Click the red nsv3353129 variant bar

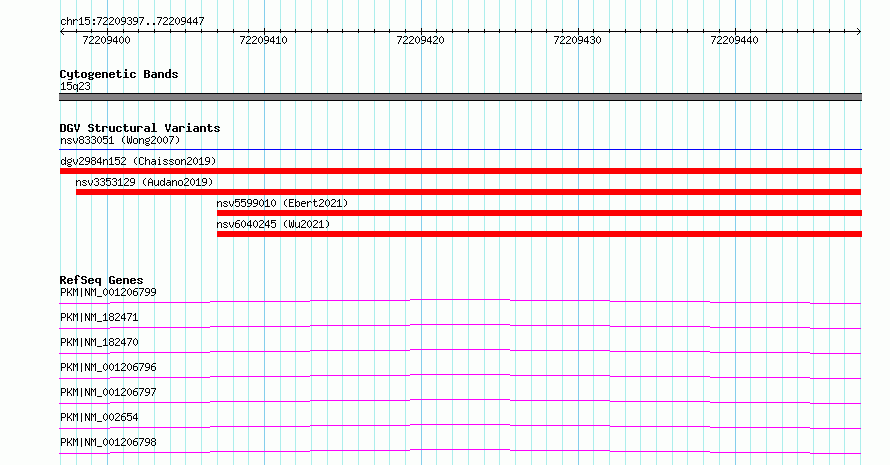[468, 192]
